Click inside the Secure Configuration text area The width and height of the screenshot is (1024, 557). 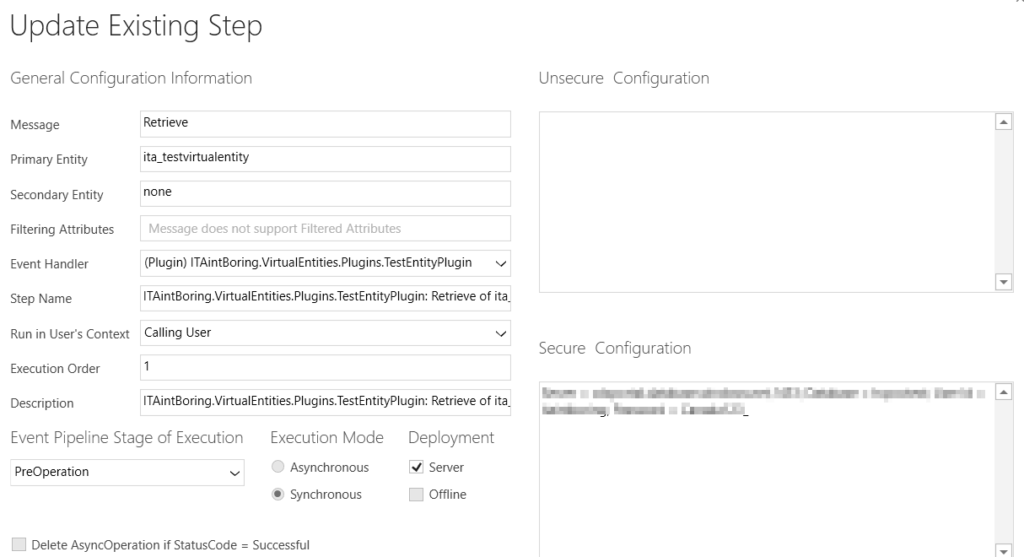(x=767, y=469)
